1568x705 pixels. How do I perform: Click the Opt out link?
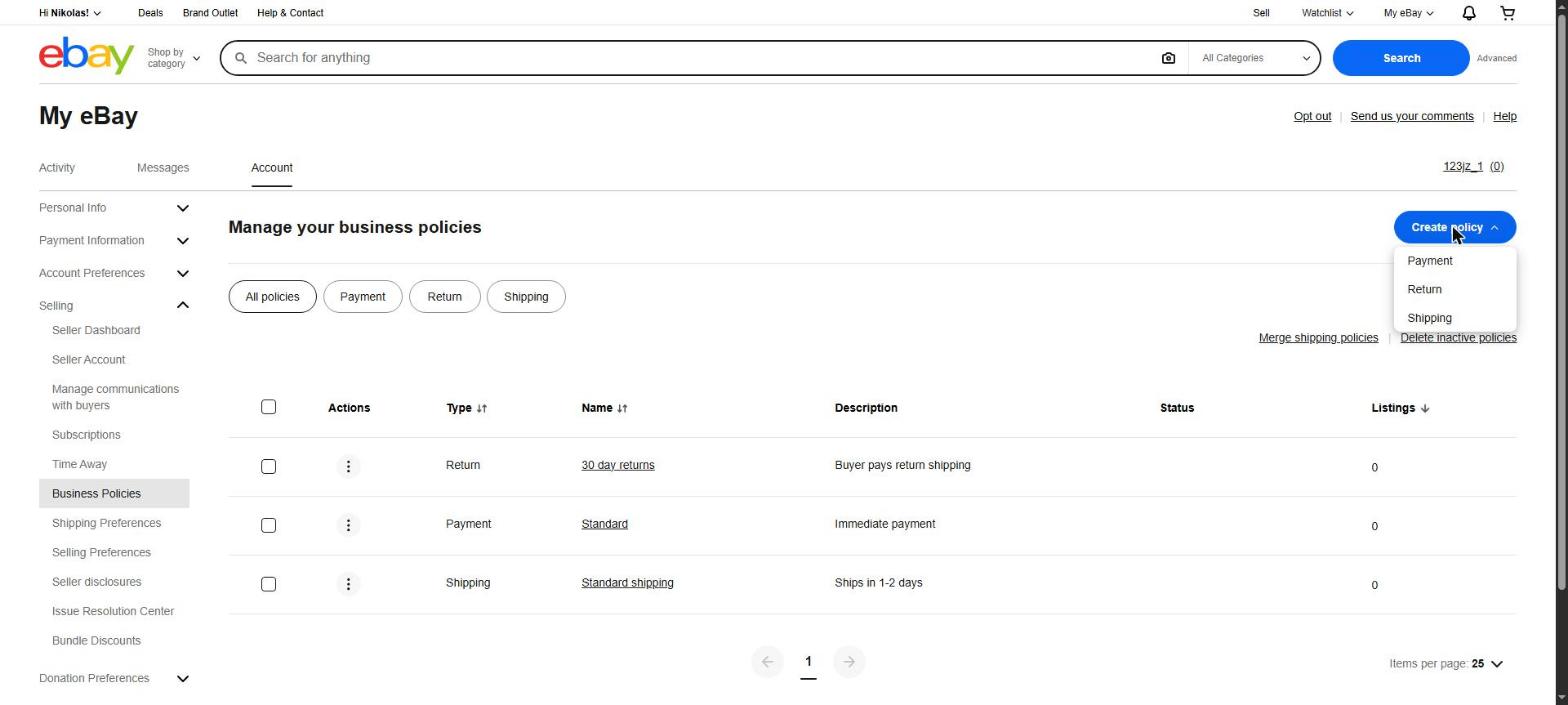(1312, 117)
